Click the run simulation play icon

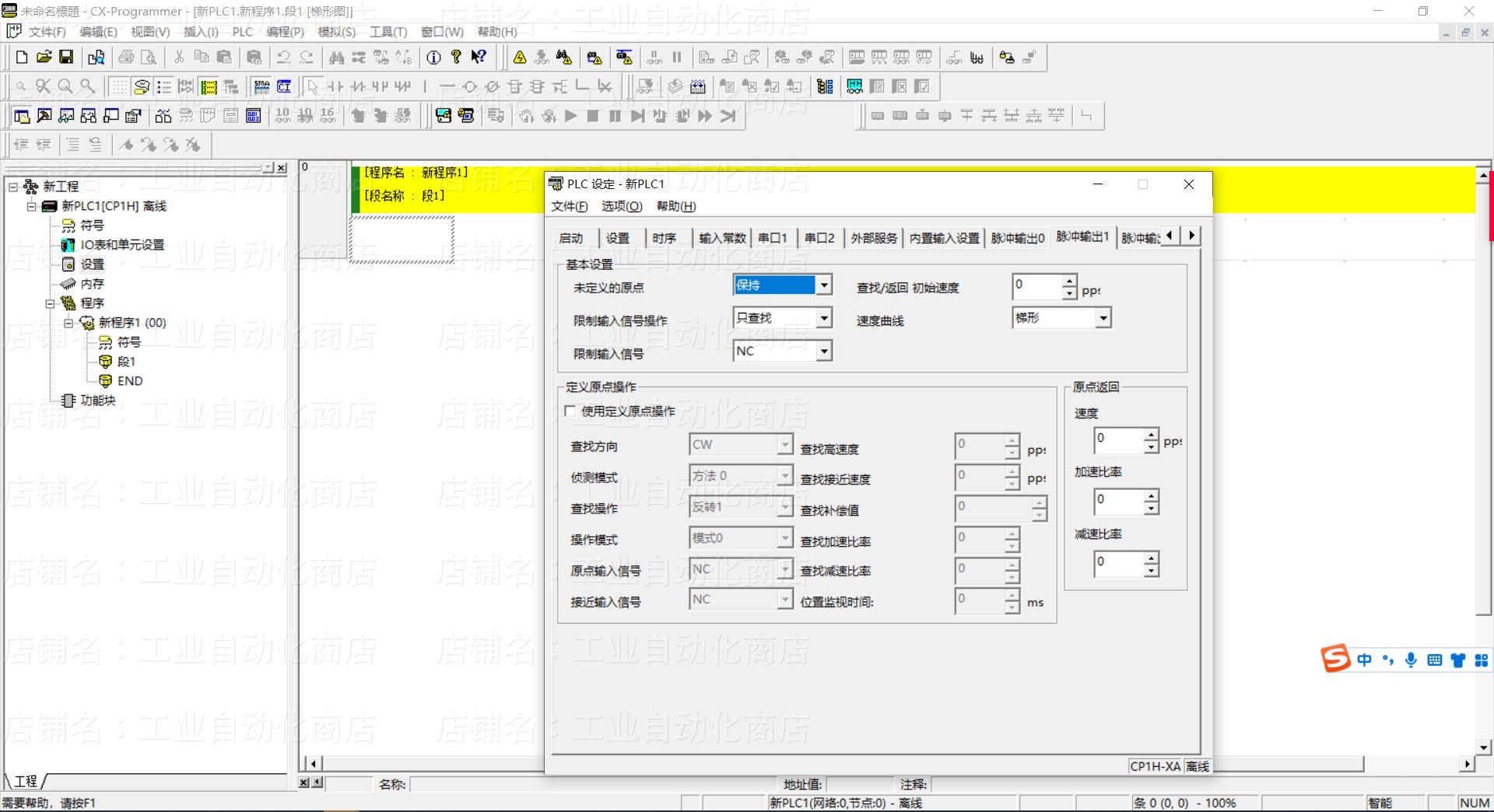tap(570, 116)
